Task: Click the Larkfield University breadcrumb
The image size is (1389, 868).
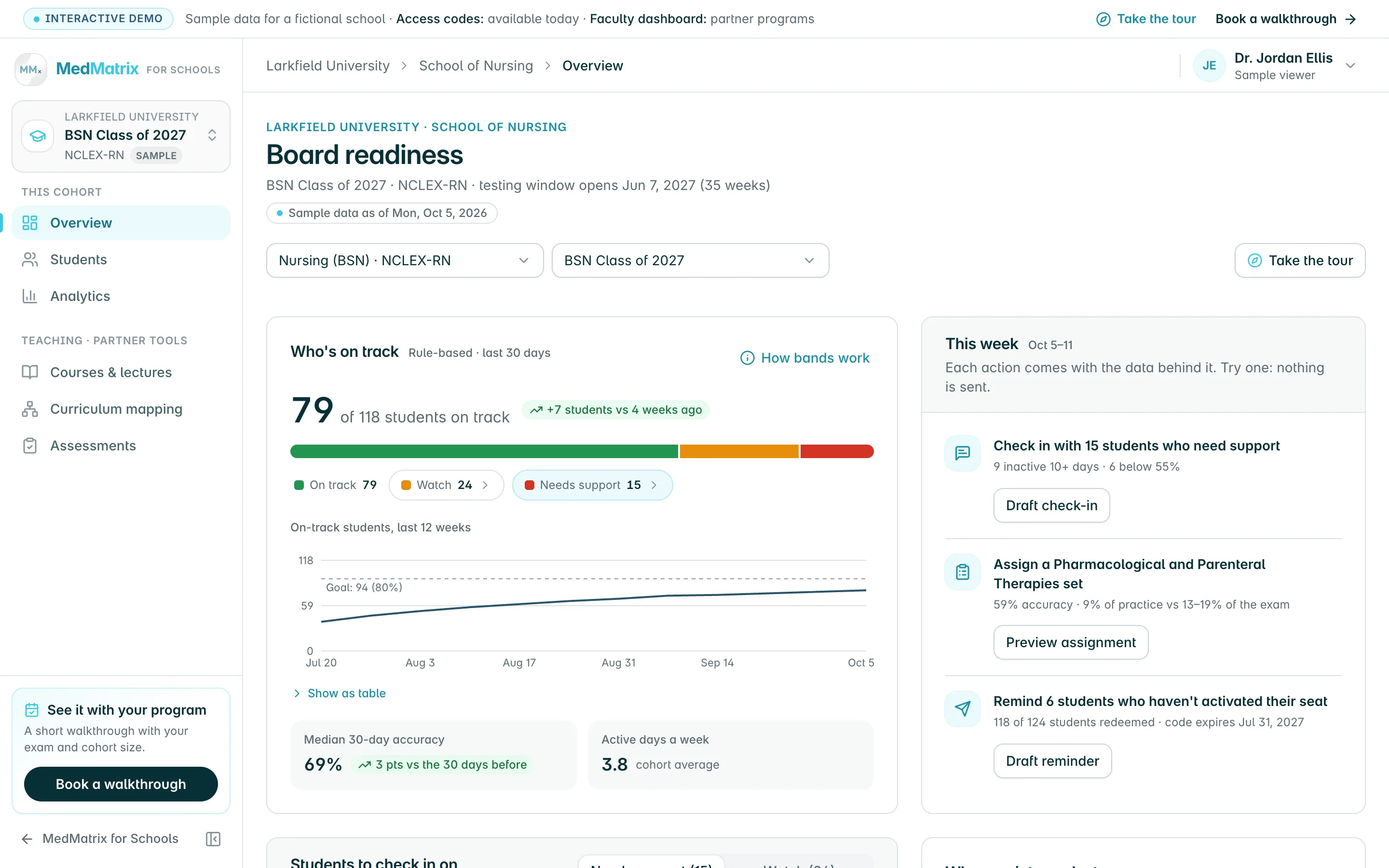Action: [x=328, y=66]
